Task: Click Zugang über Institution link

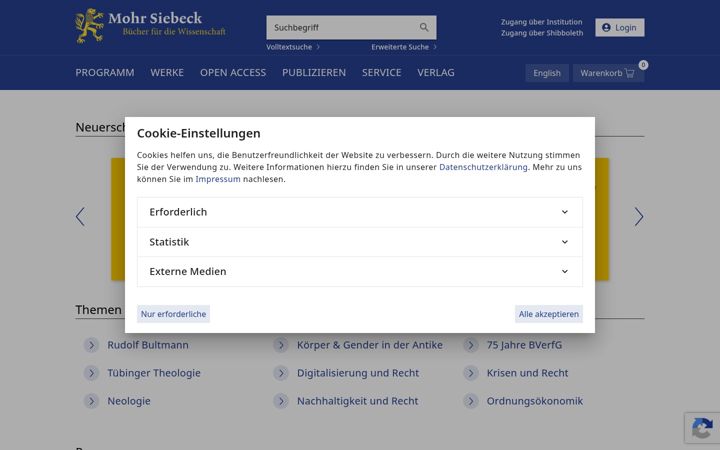Action: pyautogui.click(x=541, y=22)
